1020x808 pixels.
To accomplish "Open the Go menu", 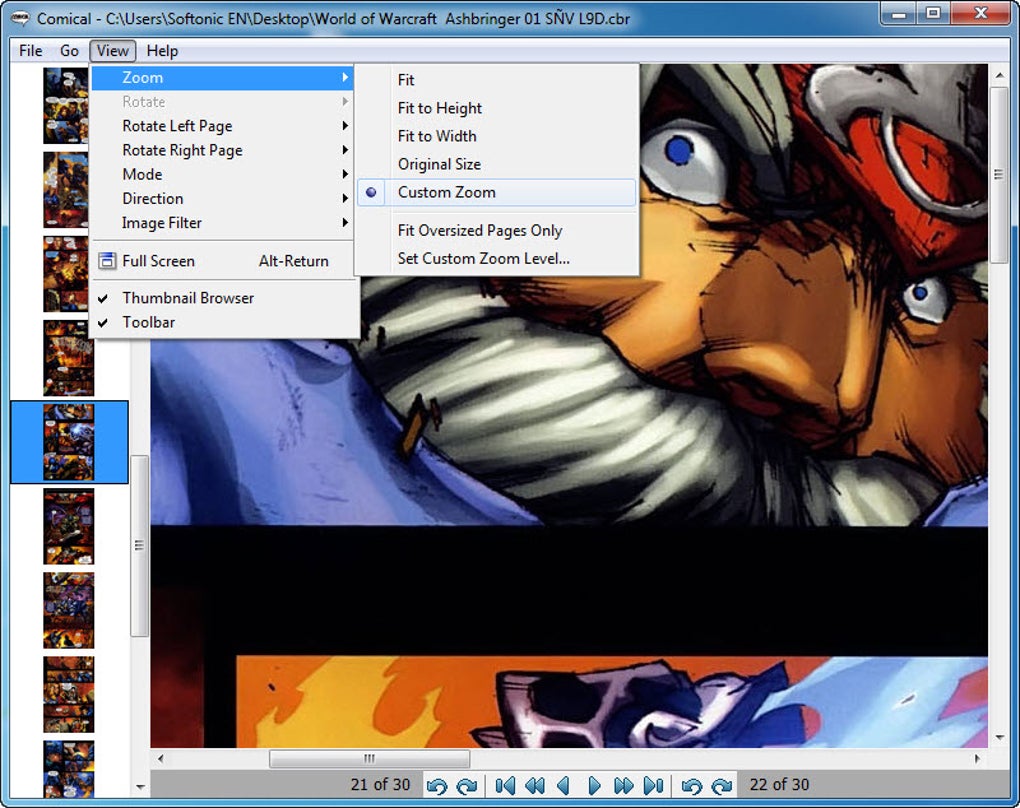I will point(69,51).
